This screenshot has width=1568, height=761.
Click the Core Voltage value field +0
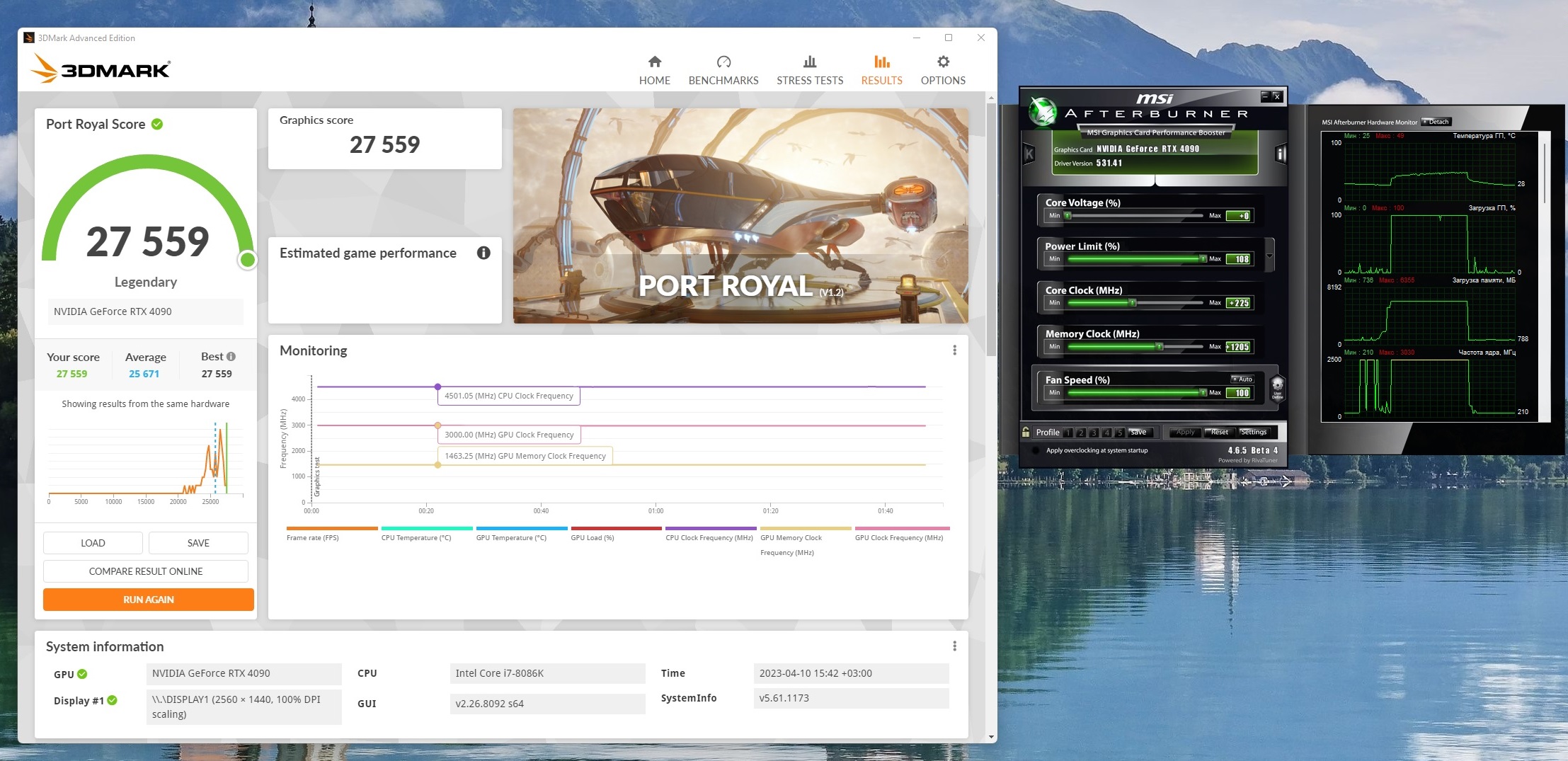[1239, 216]
